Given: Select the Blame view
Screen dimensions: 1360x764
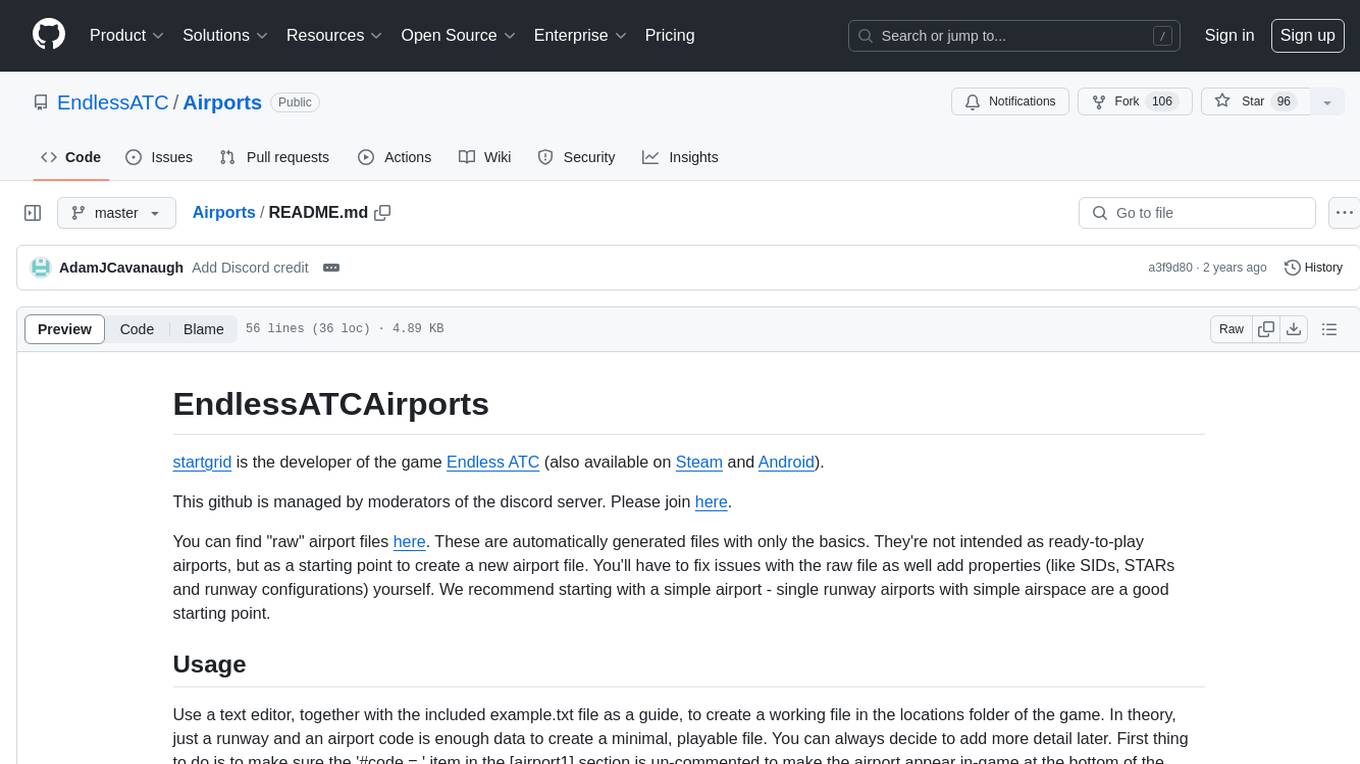Looking at the screenshot, I should tap(203, 329).
